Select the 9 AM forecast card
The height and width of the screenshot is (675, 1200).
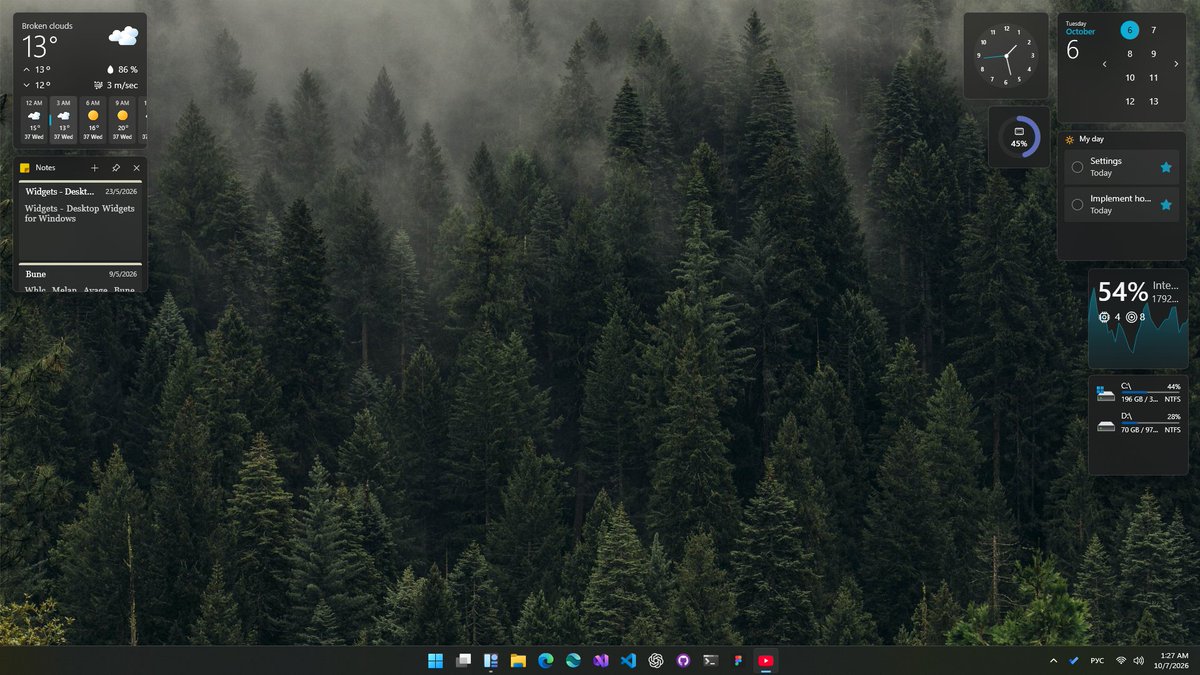122,120
